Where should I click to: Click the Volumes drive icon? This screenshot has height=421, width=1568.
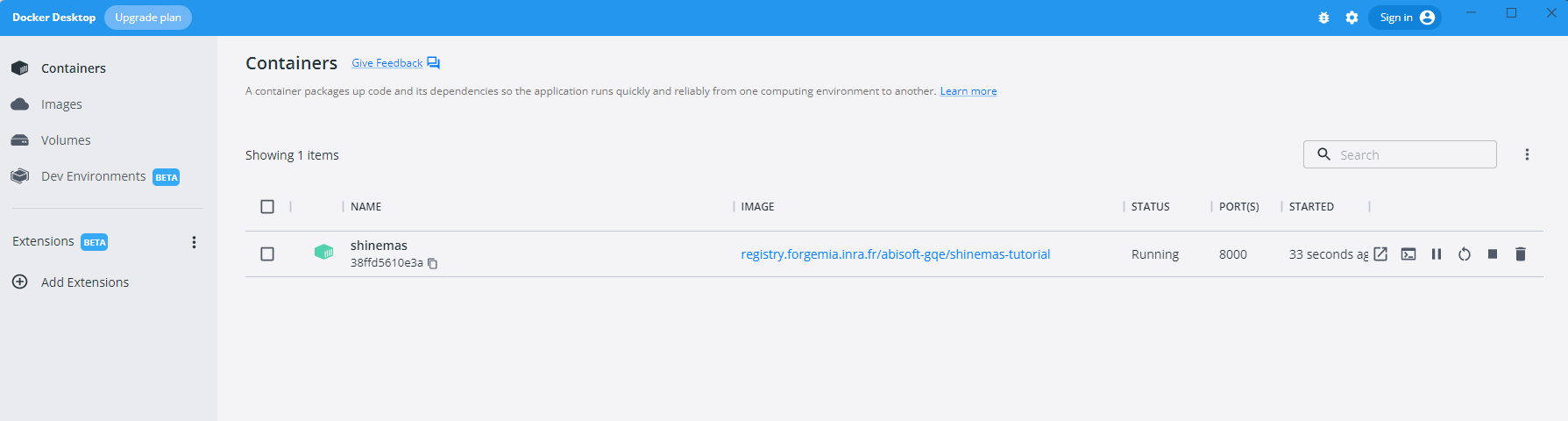click(x=19, y=140)
